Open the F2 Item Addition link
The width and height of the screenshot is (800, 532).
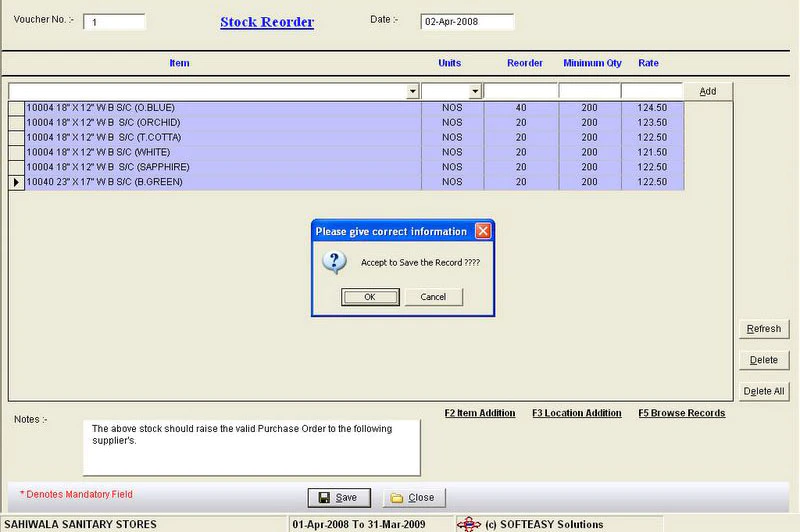pyautogui.click(x=480, y=413)
